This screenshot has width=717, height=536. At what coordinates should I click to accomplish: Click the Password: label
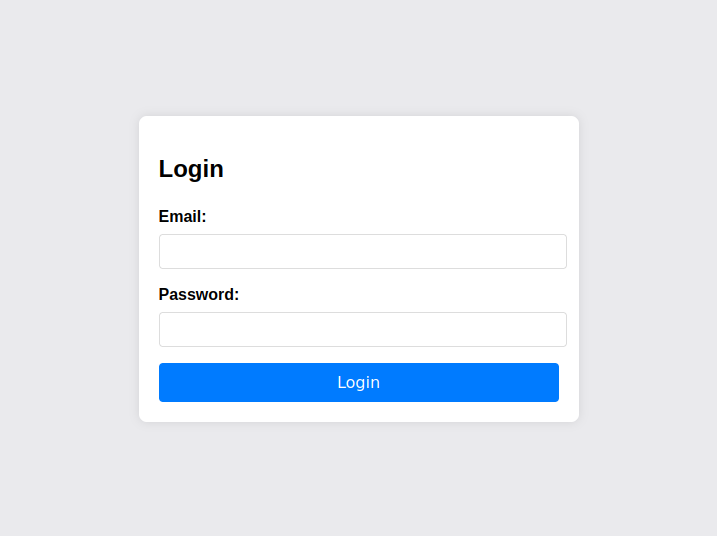pos(199,294)
